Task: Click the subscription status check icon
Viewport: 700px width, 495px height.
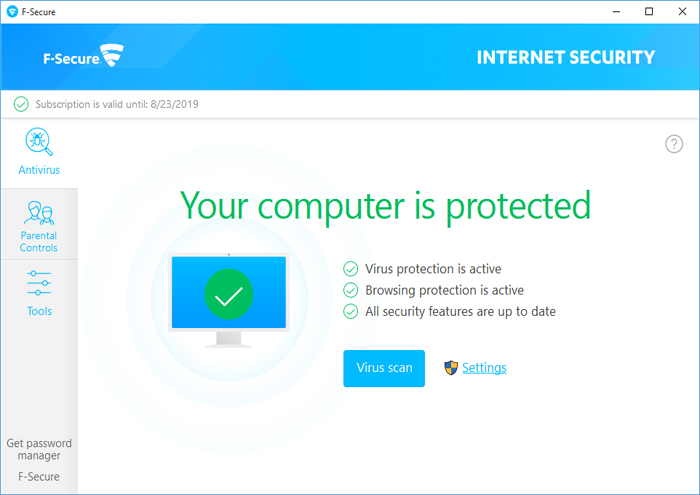Action: click(21, 104)
